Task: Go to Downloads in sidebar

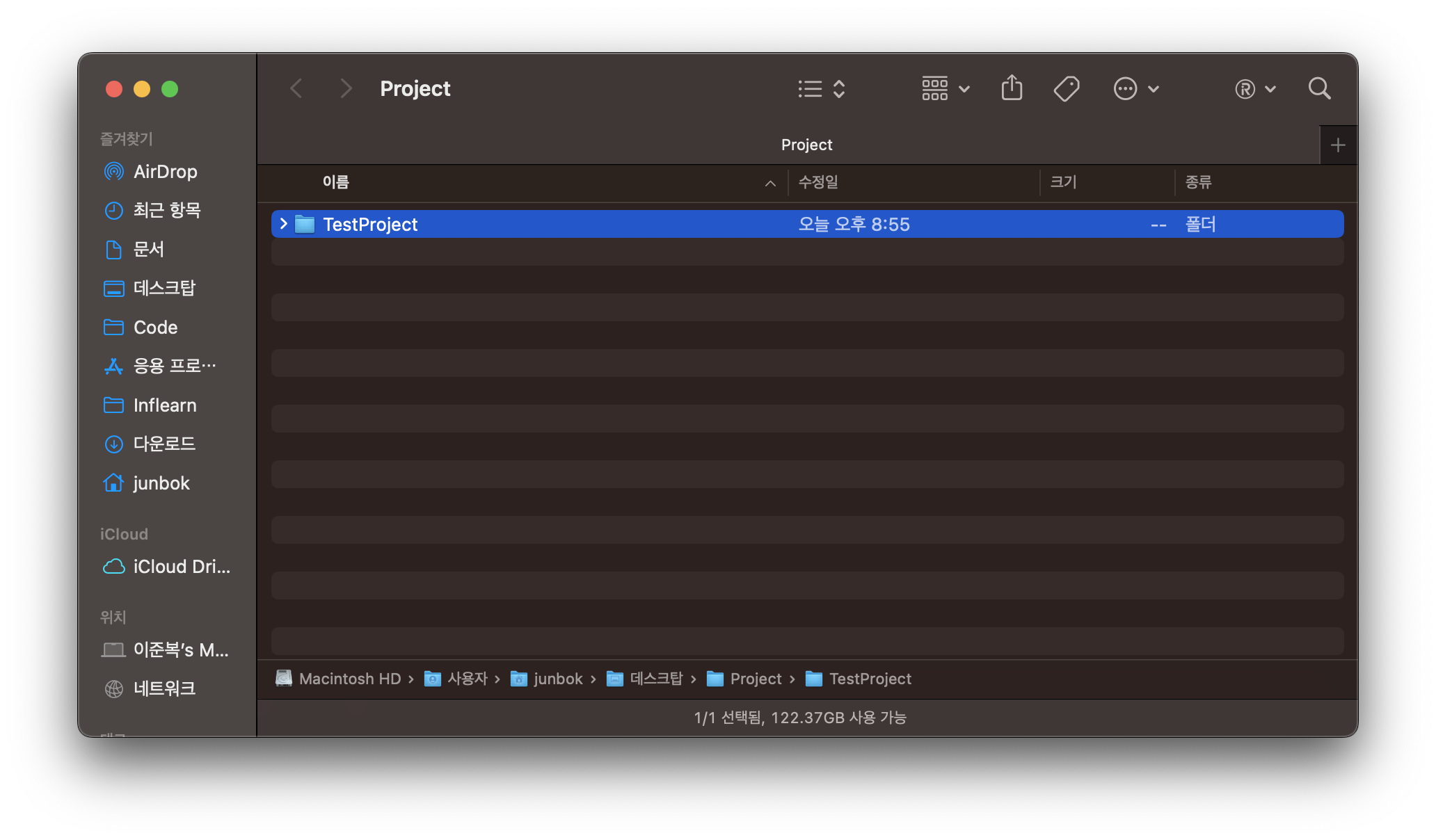Action: coord(163,444)
